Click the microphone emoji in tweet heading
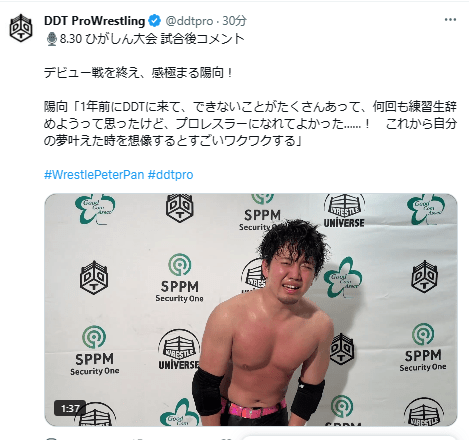Viewport: 469px width, 440px height. coord(51,39)
